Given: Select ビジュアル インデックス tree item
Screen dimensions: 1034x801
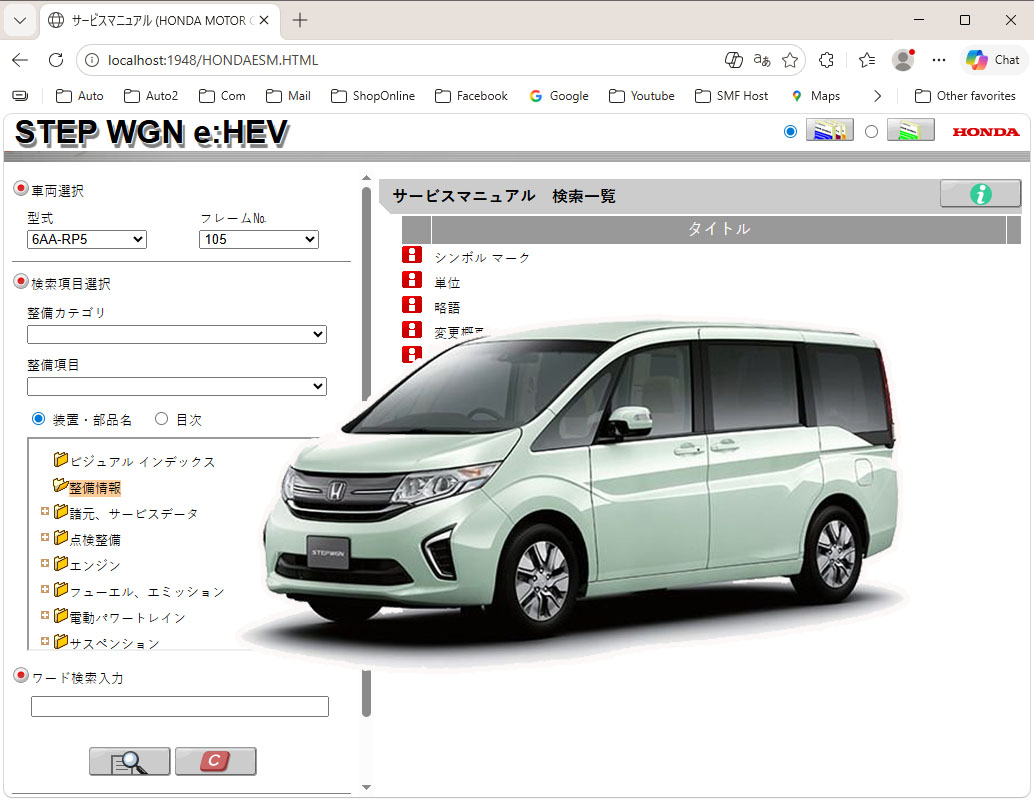Looking at the screenshot, I should coord(142,461).
